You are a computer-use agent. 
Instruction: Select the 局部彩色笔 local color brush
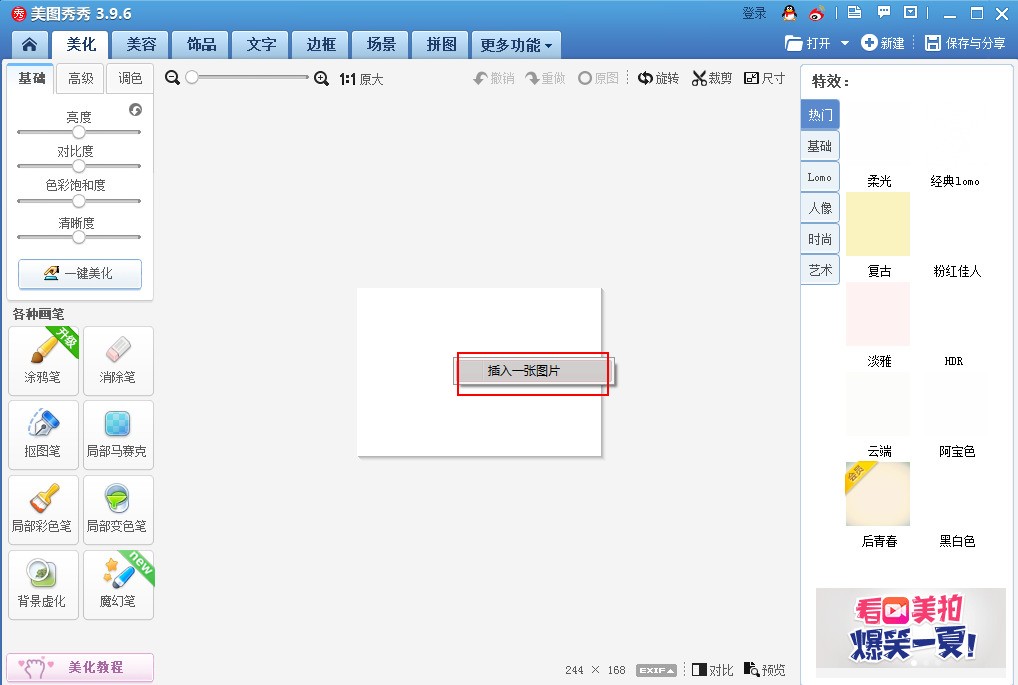pos(43,510)
